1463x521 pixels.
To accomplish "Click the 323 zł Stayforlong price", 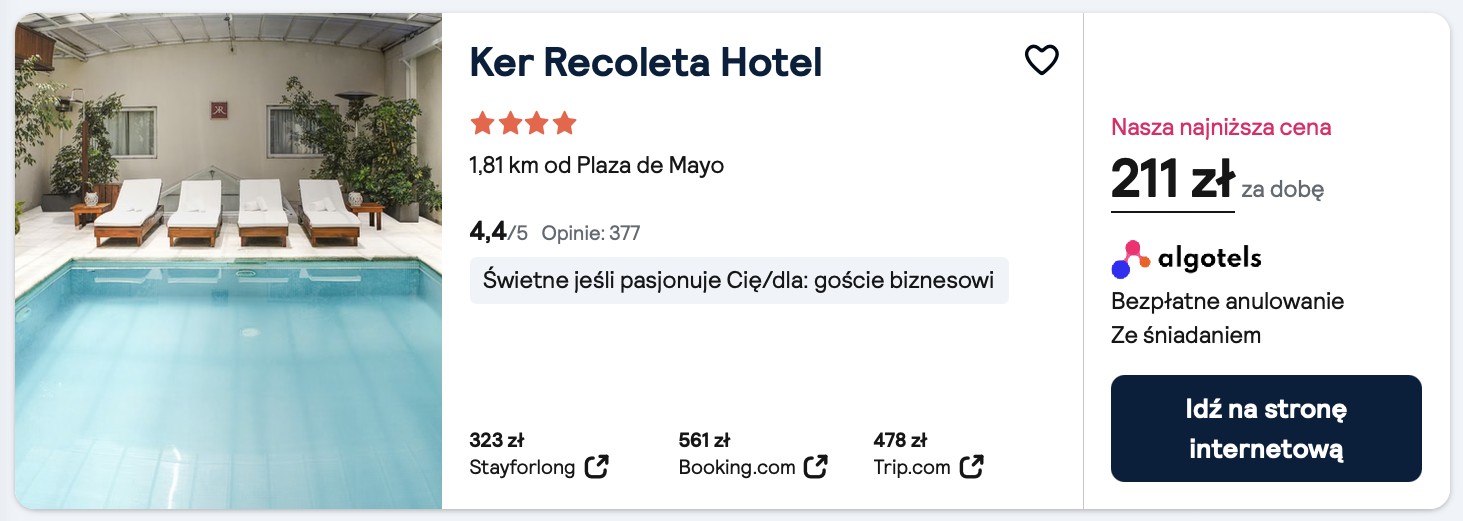I will [496, 440].
